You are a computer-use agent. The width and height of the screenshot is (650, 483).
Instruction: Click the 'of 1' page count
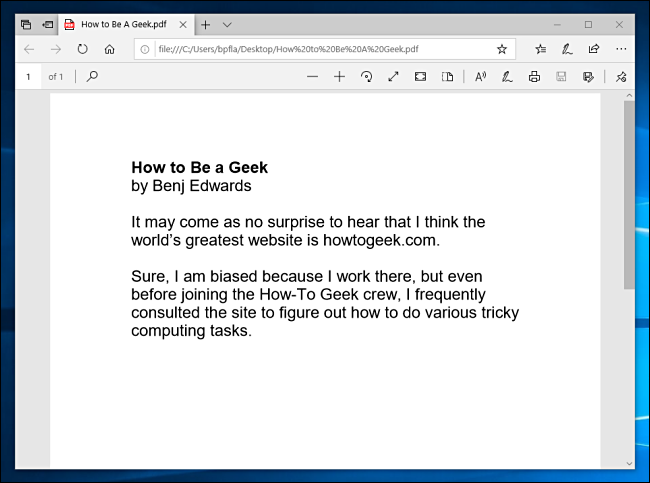point(56,77)
